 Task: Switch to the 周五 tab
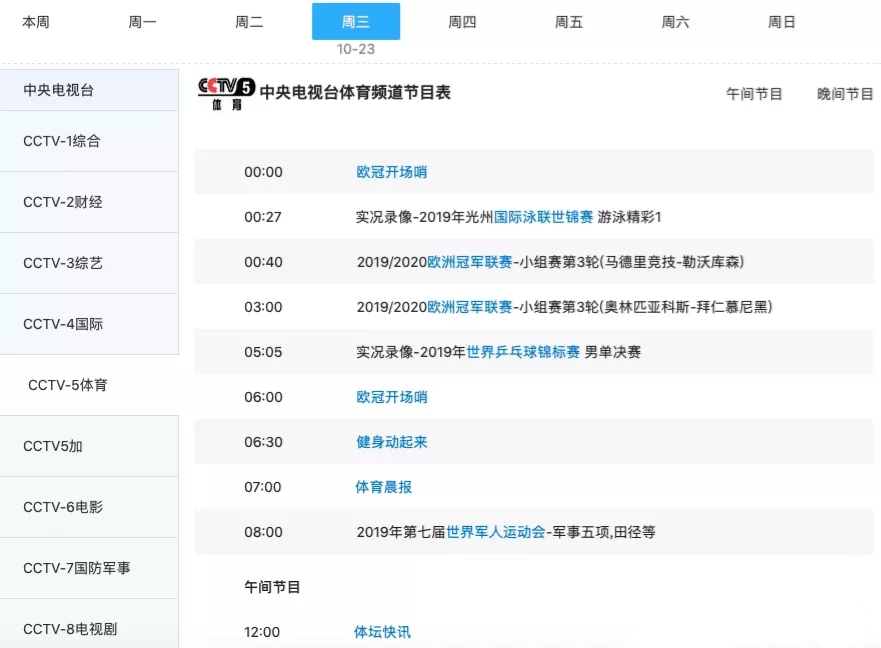coord(569,22)
